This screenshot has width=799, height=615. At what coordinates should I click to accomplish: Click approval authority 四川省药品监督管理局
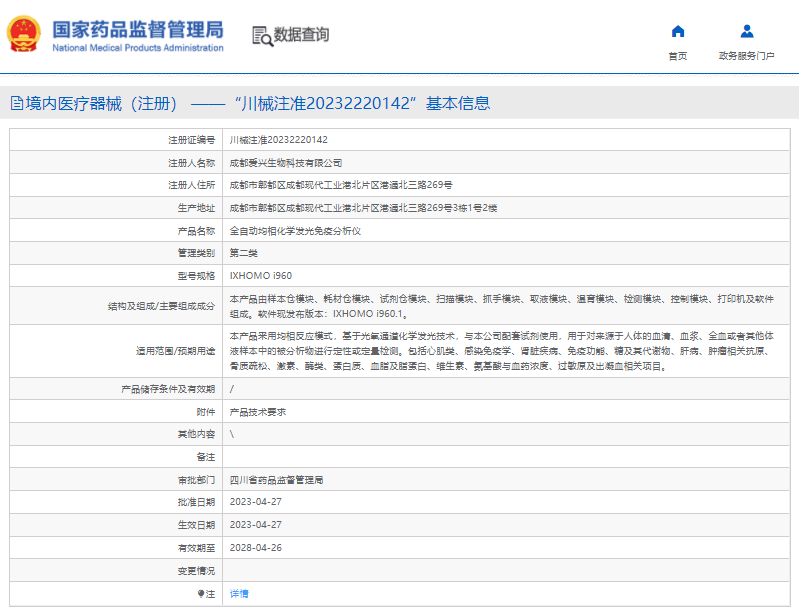tap(276, 480)
